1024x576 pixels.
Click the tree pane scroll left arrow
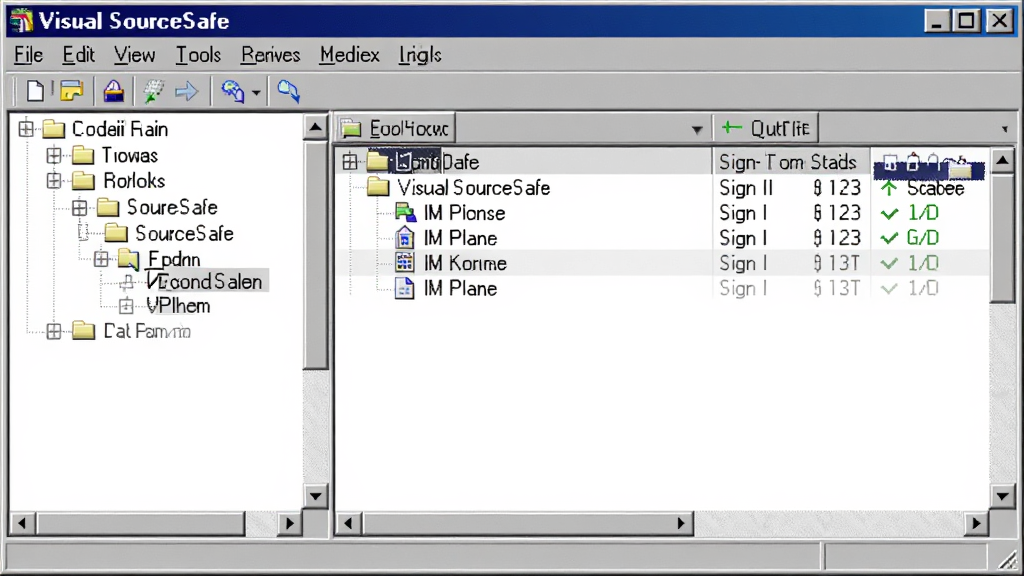coord(23,522)
